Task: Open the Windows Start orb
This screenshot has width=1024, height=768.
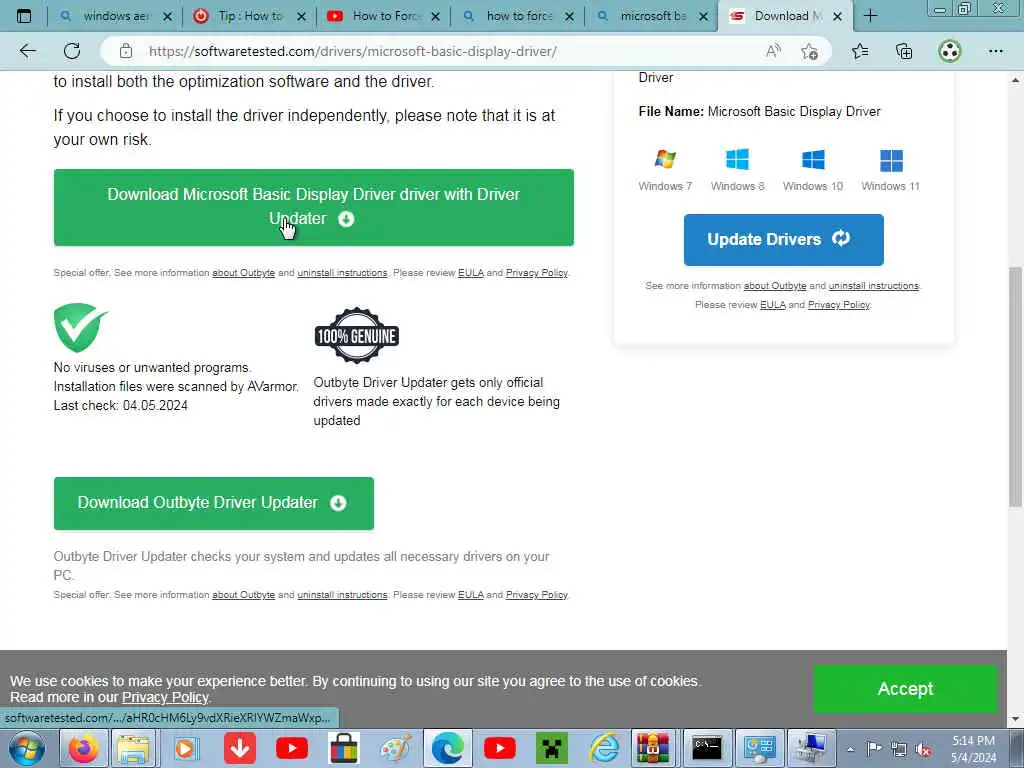Action: (27, 748)
